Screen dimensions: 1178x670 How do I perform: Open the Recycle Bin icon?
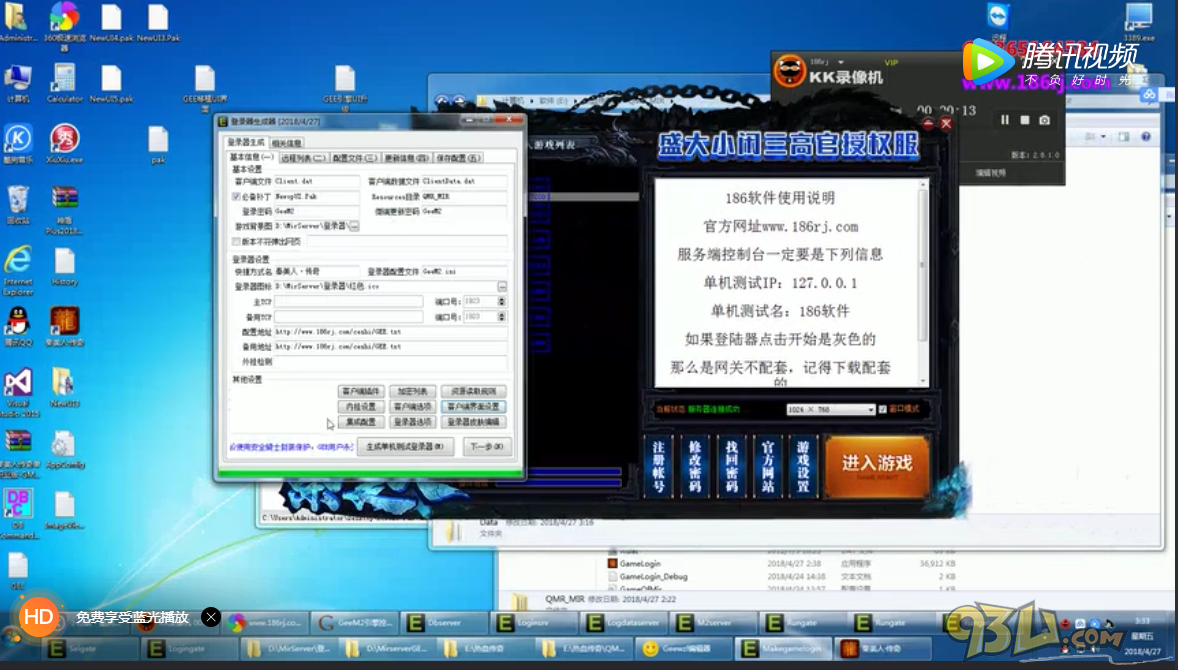pyautogui.click(x=18, y=204)
